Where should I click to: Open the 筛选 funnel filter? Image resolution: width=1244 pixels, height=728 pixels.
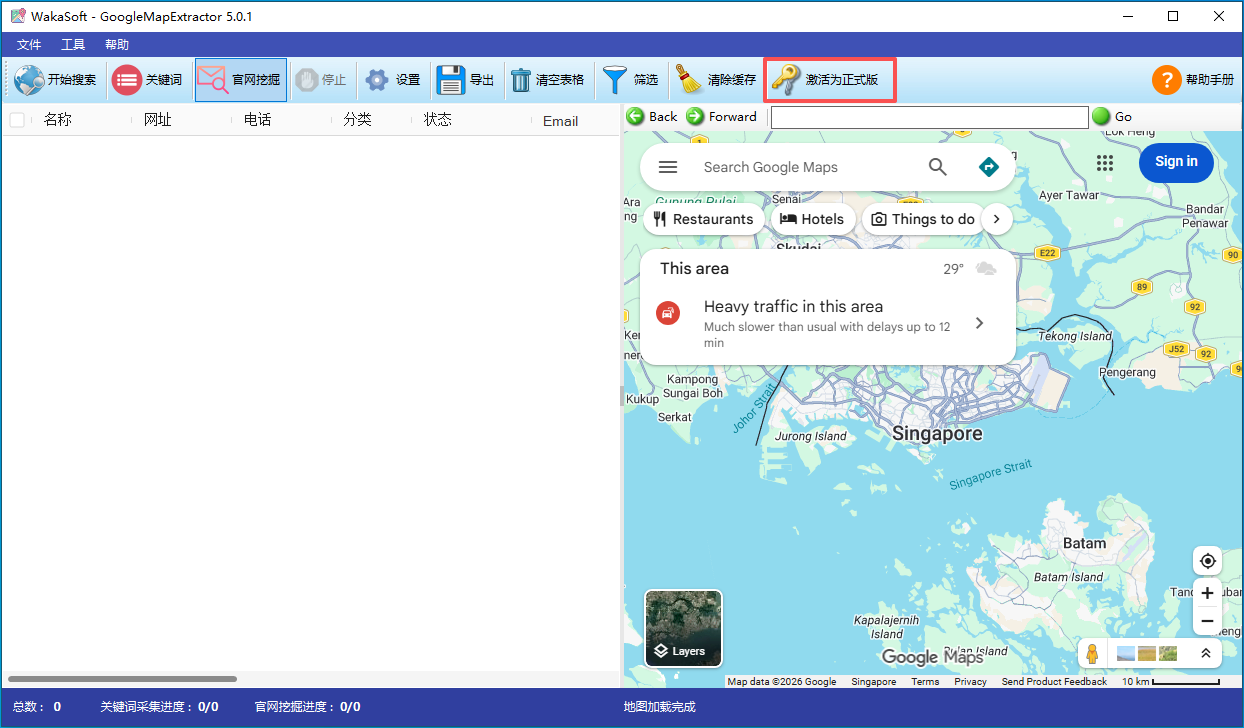631,80
